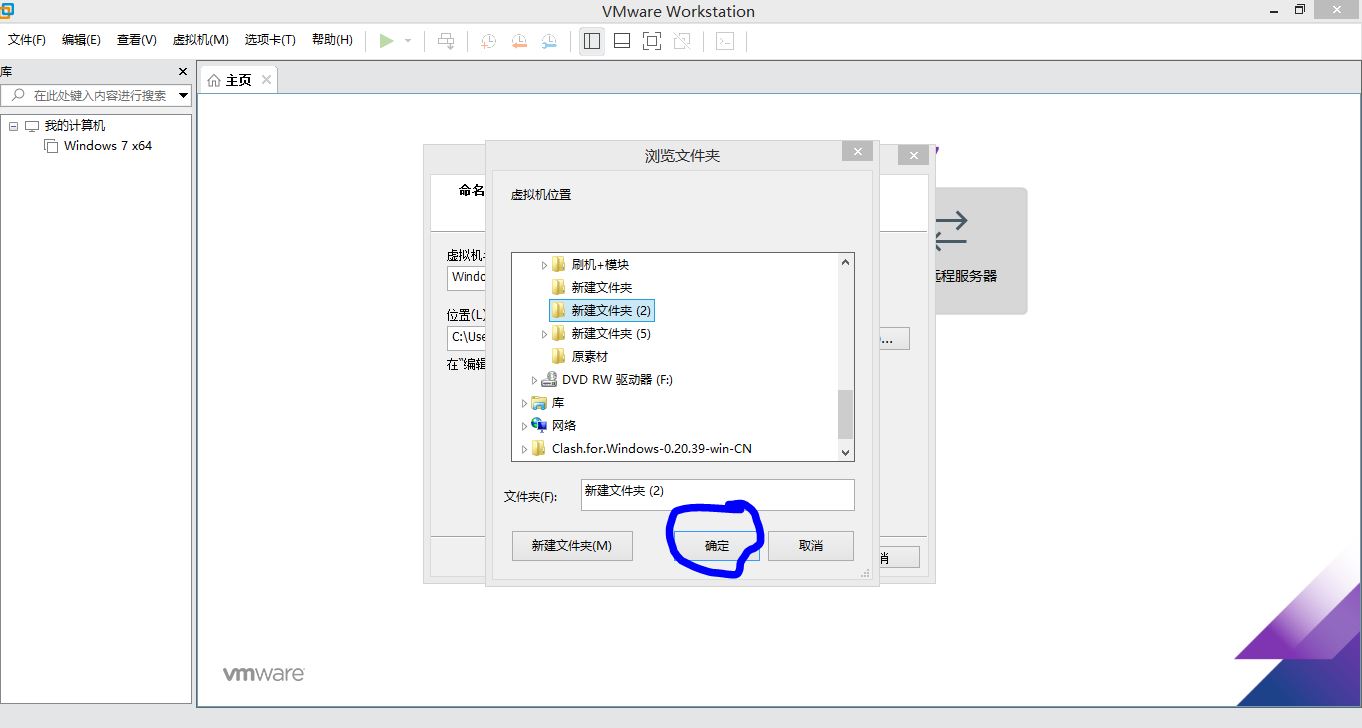Click the enter full screen icon
The height and width of the screenshot is (728, 1362).
(652, 41)
